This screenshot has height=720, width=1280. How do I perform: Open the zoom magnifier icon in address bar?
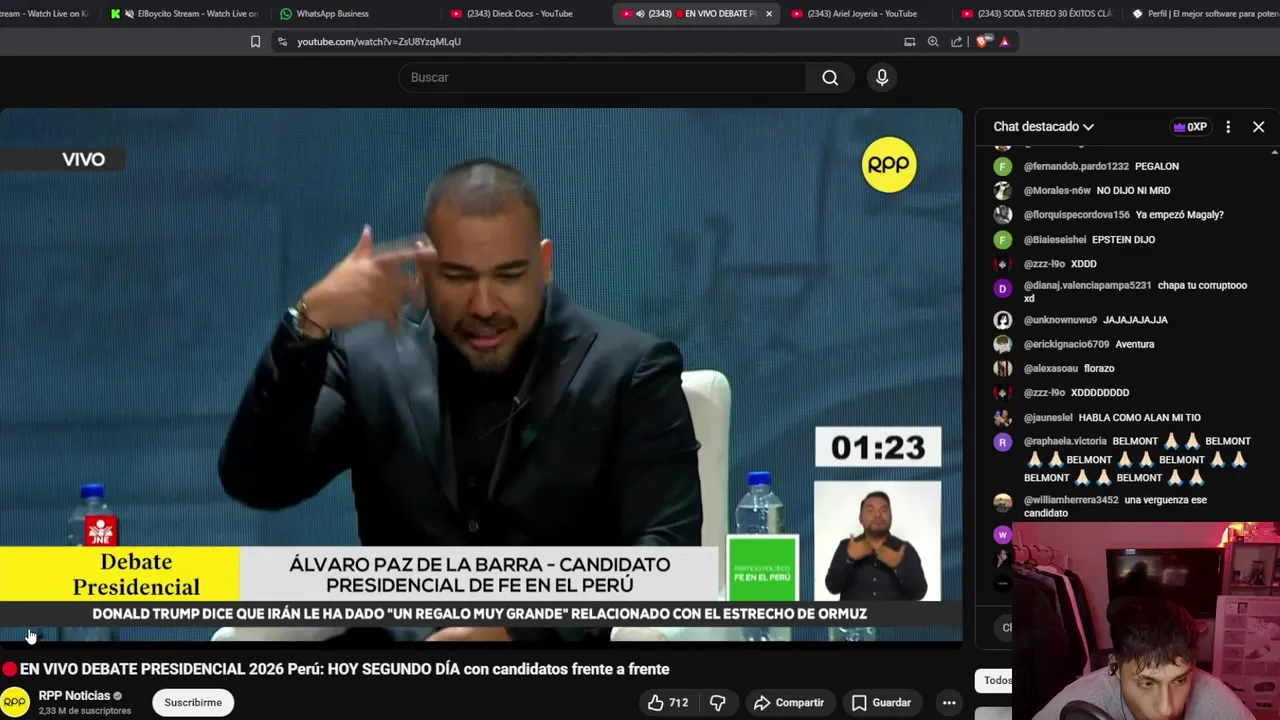pos(933,42)
